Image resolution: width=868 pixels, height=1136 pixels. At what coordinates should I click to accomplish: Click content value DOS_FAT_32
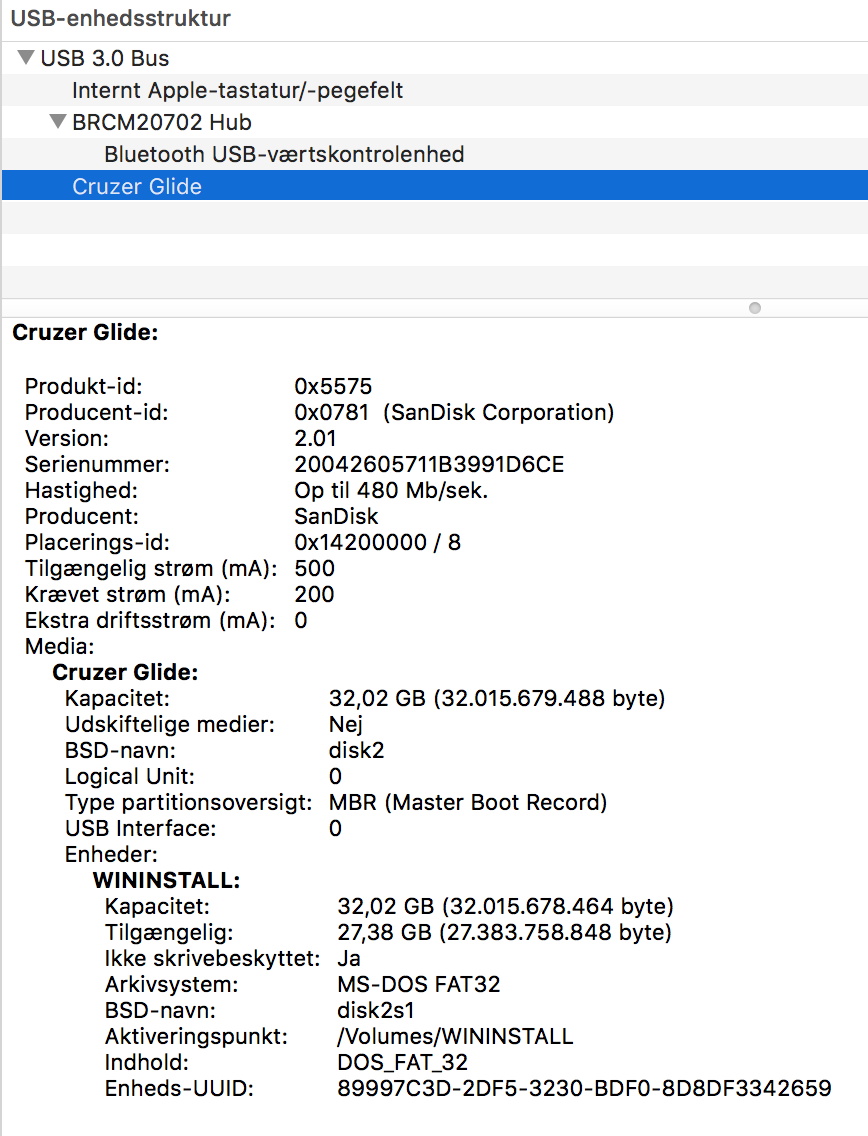tap(402, 1063)
